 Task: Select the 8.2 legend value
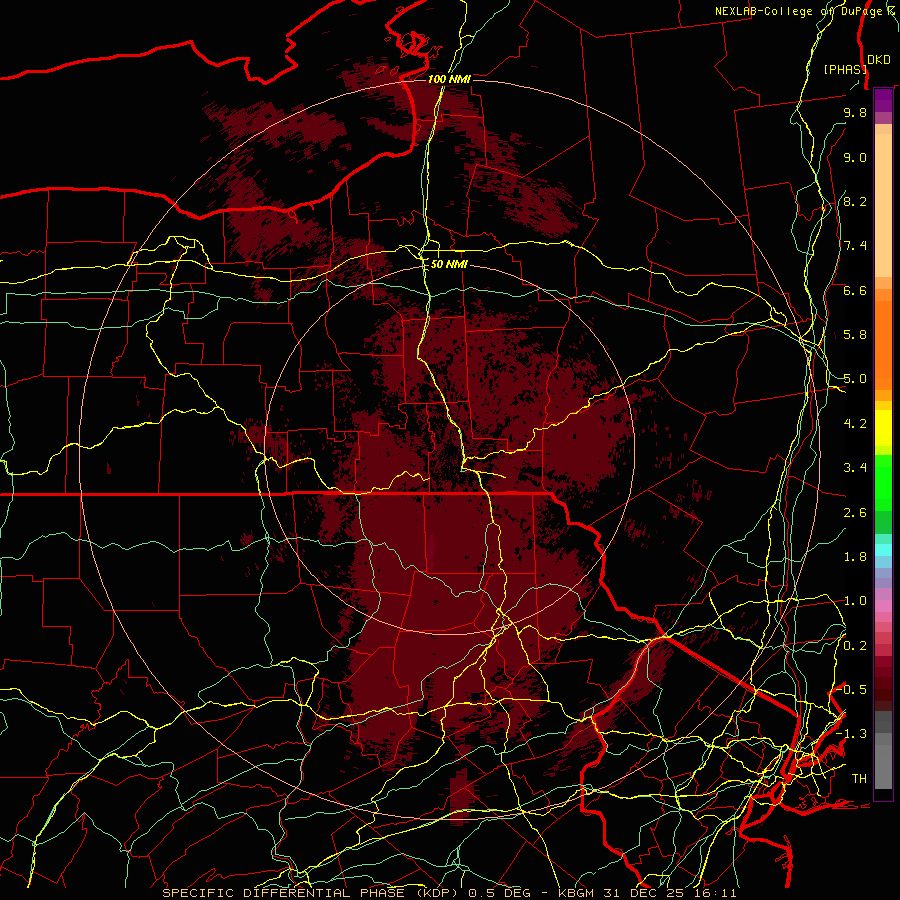(855, 201)
